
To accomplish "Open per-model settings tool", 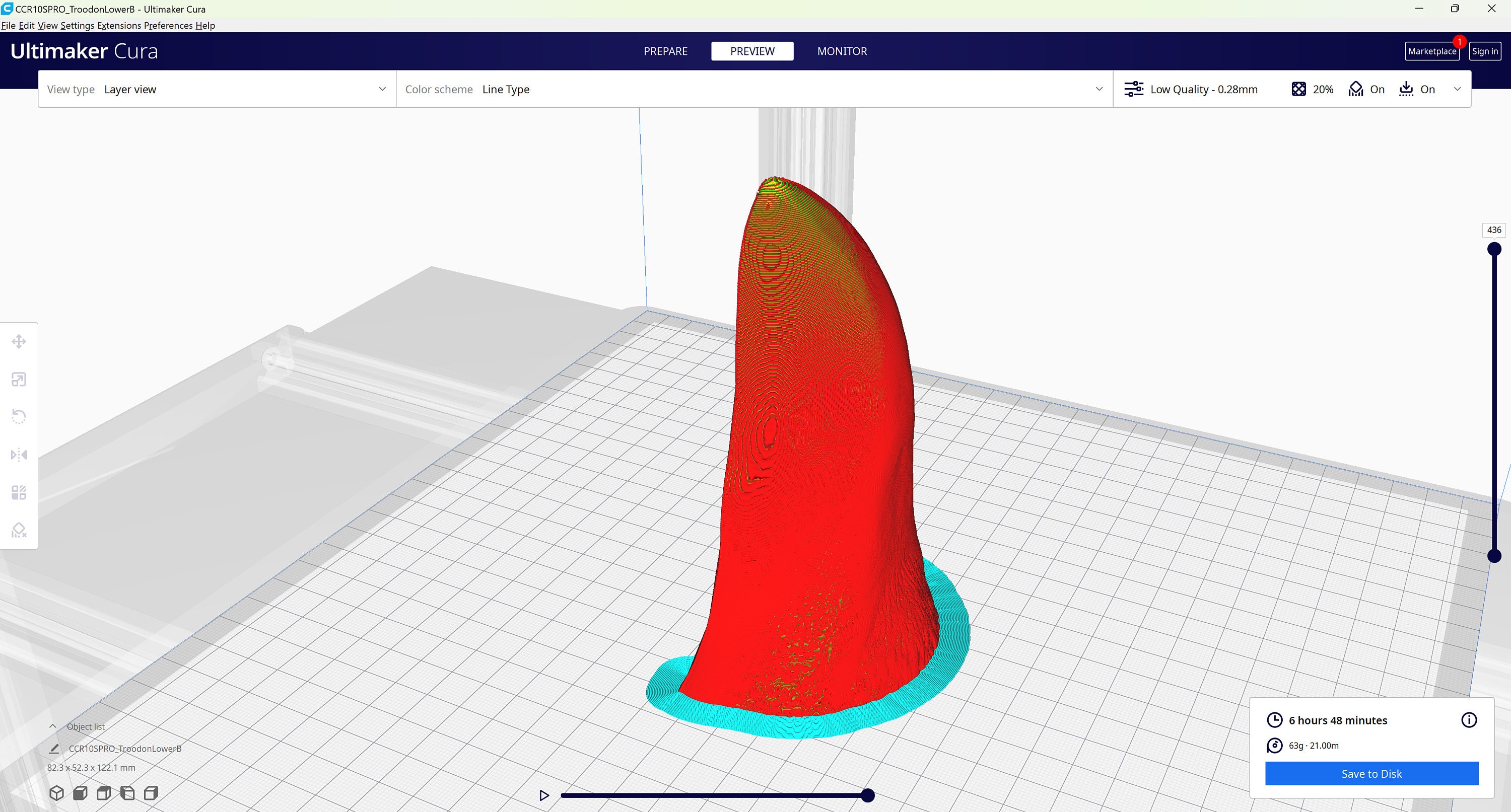I will (x=19, y=492).
